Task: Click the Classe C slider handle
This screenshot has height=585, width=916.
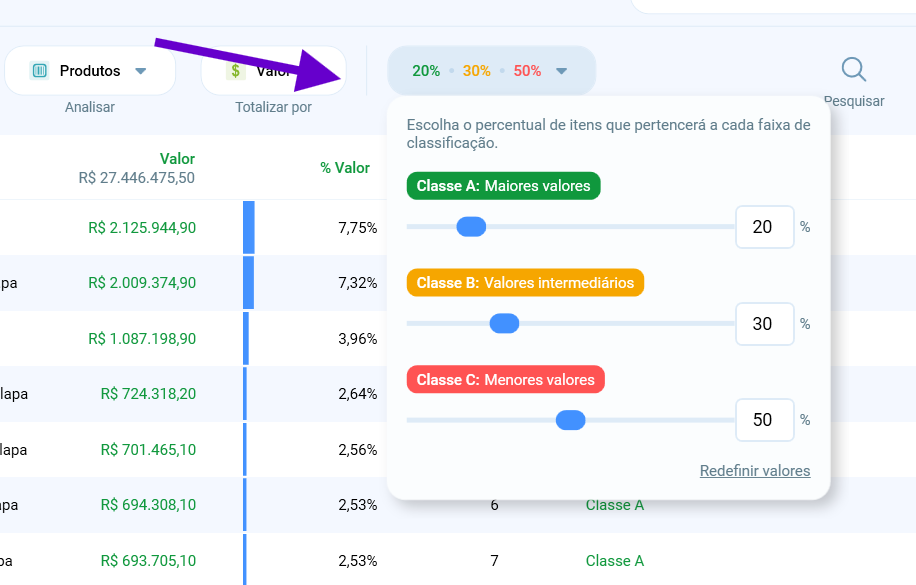Action: [570, 420]
